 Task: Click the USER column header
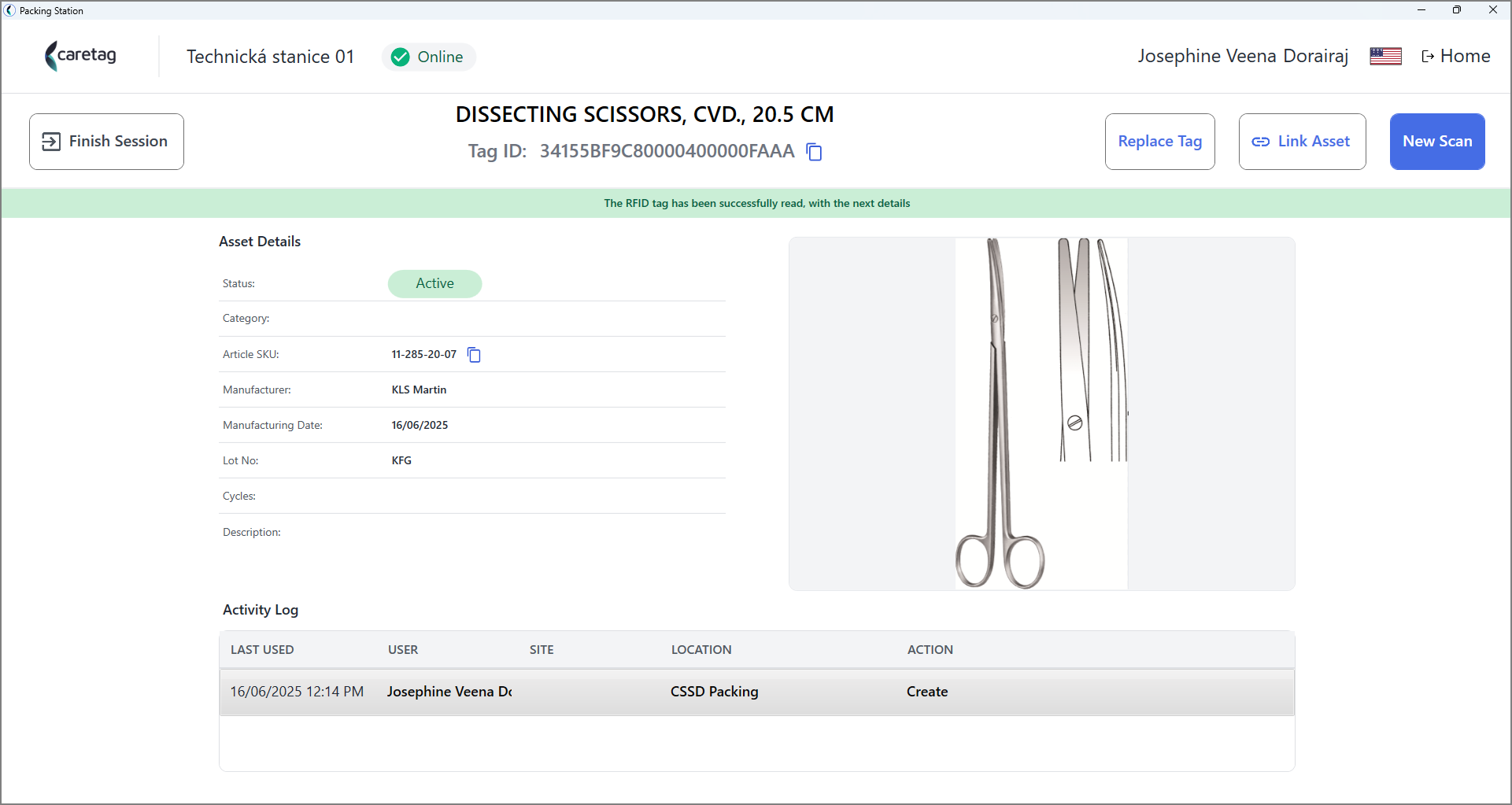403,650
